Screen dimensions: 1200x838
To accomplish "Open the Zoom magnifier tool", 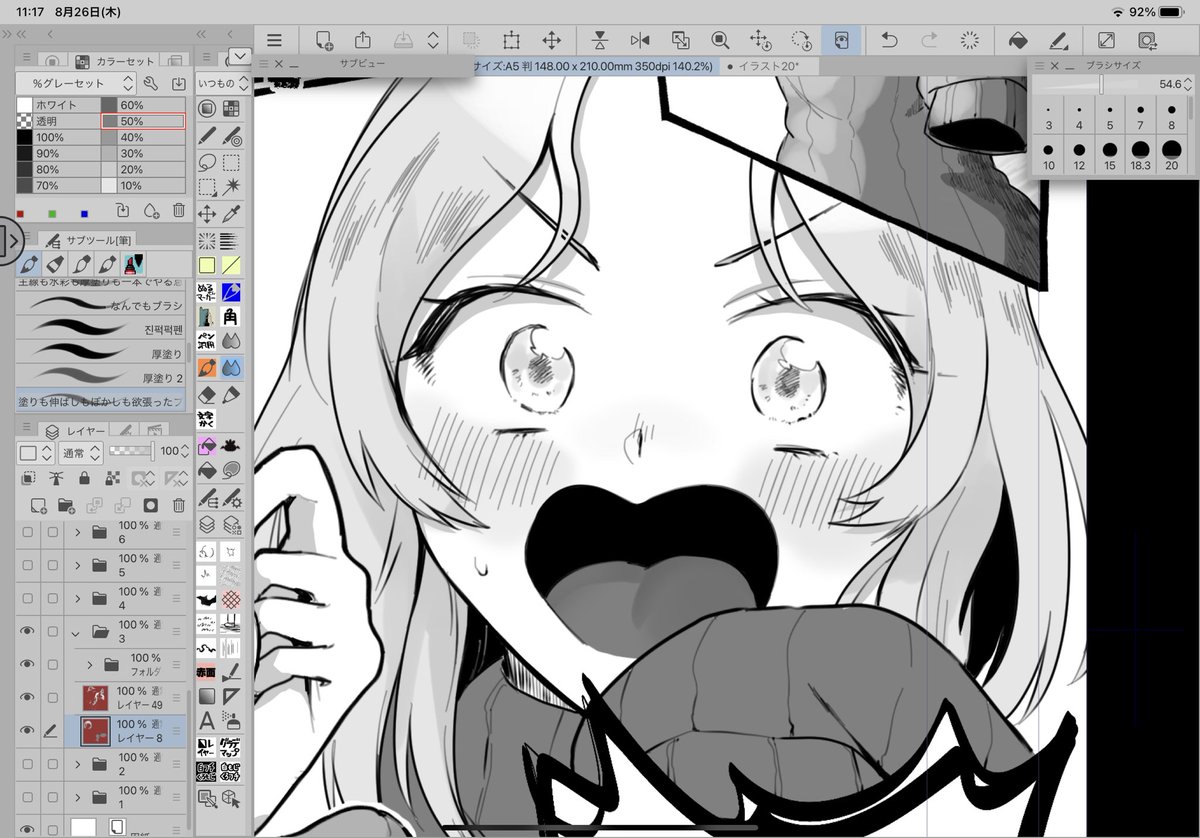I will (720, 39).
